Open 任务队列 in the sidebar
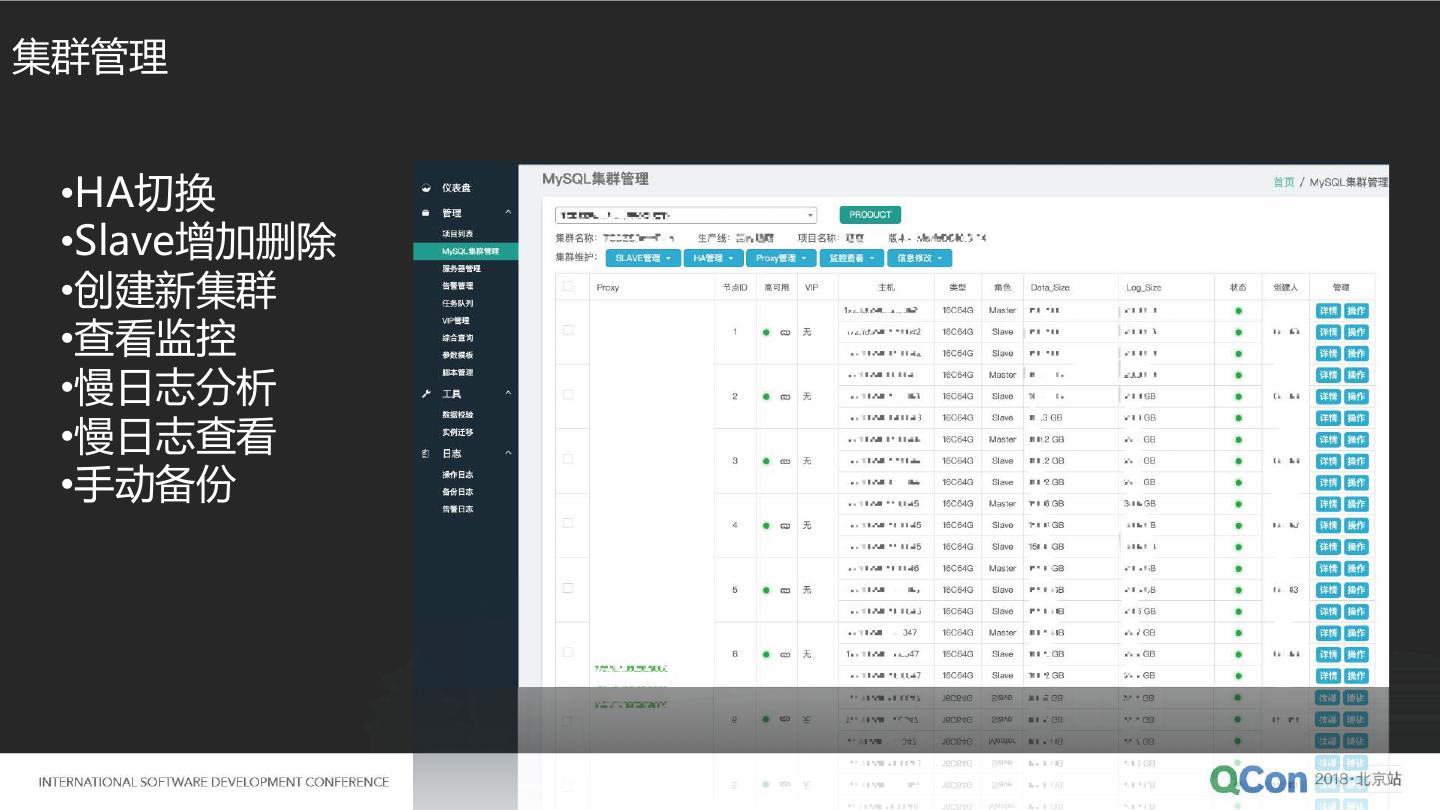 pos(458,303)
